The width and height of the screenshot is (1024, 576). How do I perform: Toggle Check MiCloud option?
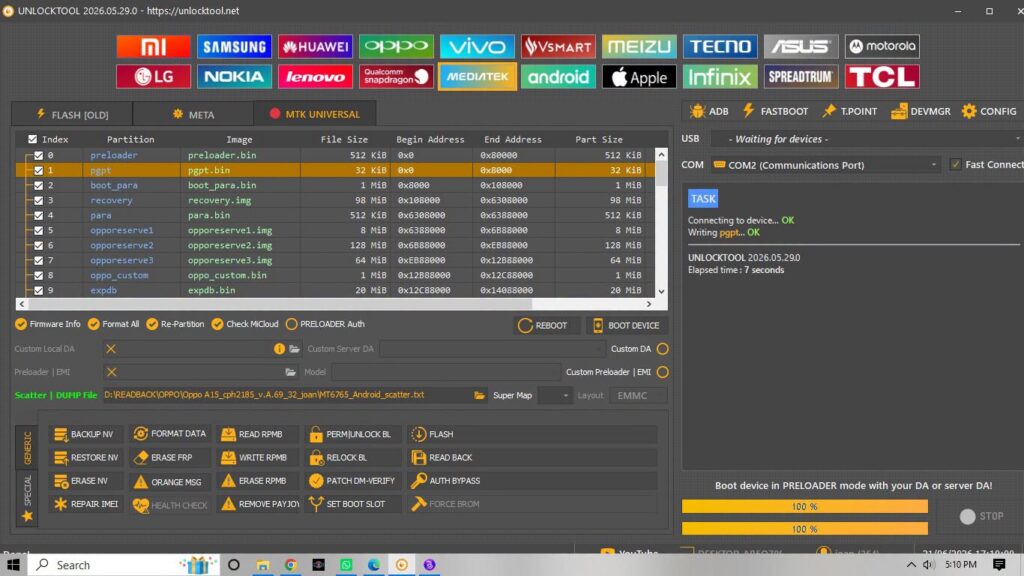pos(245,324)
